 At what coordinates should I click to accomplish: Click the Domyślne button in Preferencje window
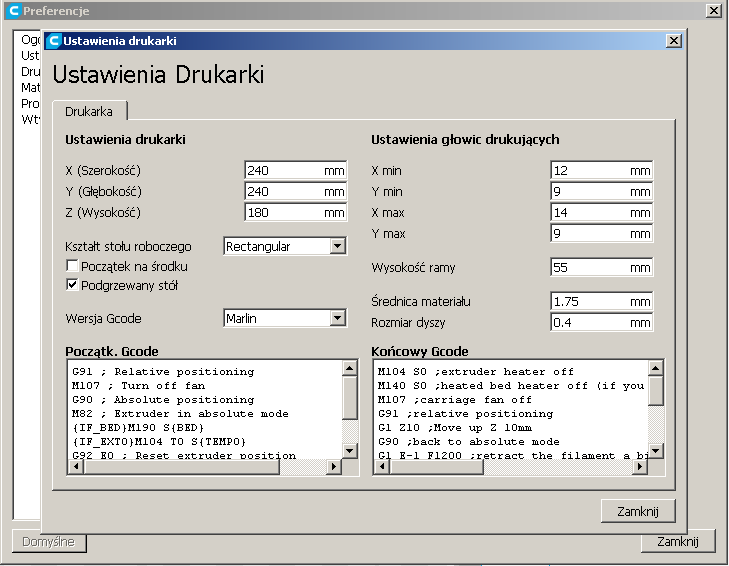pyautogui.click(x=49, y=542)
